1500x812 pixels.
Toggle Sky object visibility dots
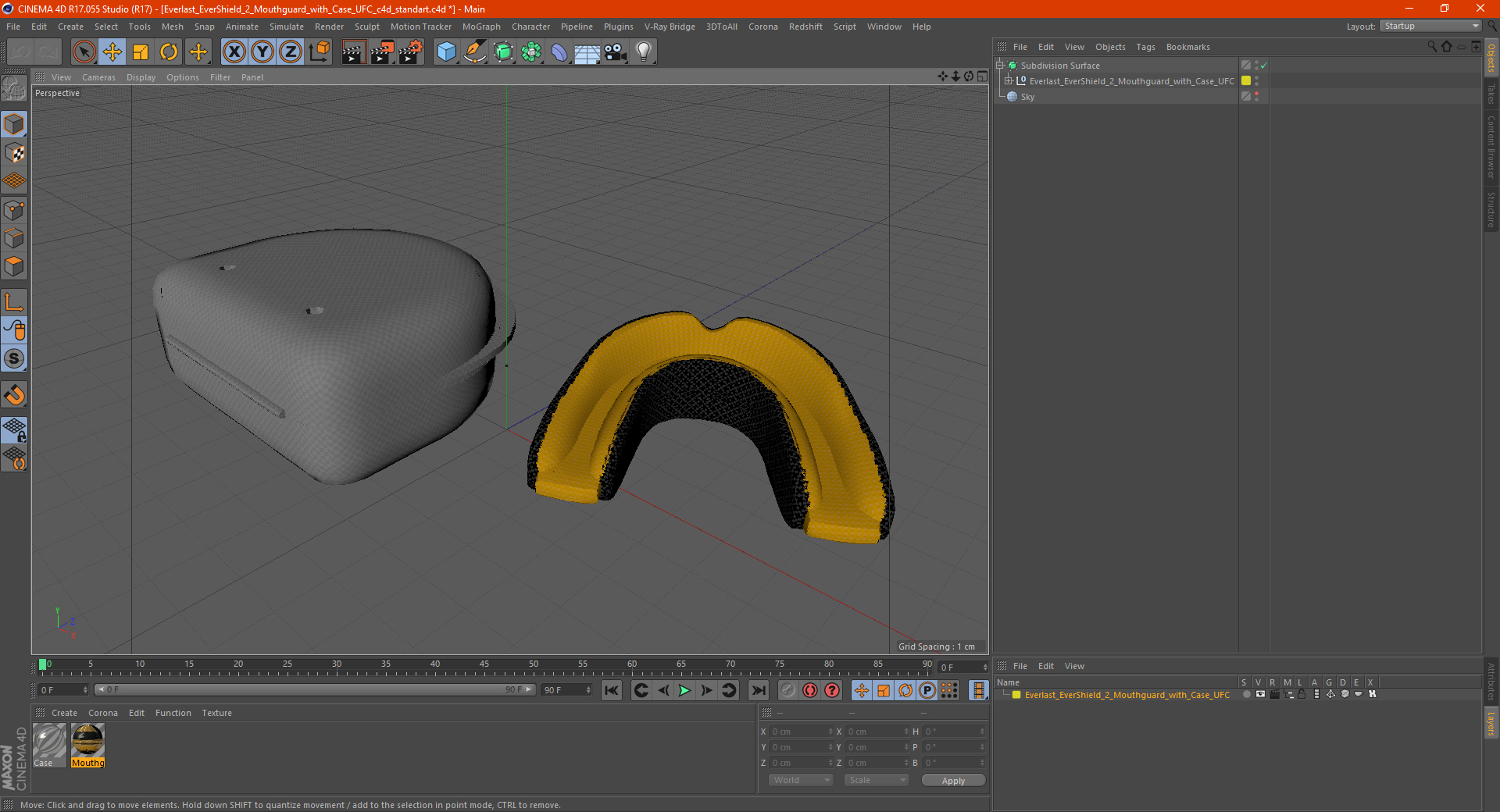1256,97
